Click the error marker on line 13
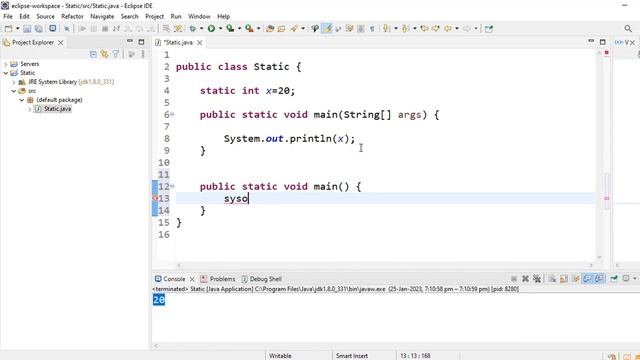The height and width of the screenshot is (360, 640). (x=155, y=198)
